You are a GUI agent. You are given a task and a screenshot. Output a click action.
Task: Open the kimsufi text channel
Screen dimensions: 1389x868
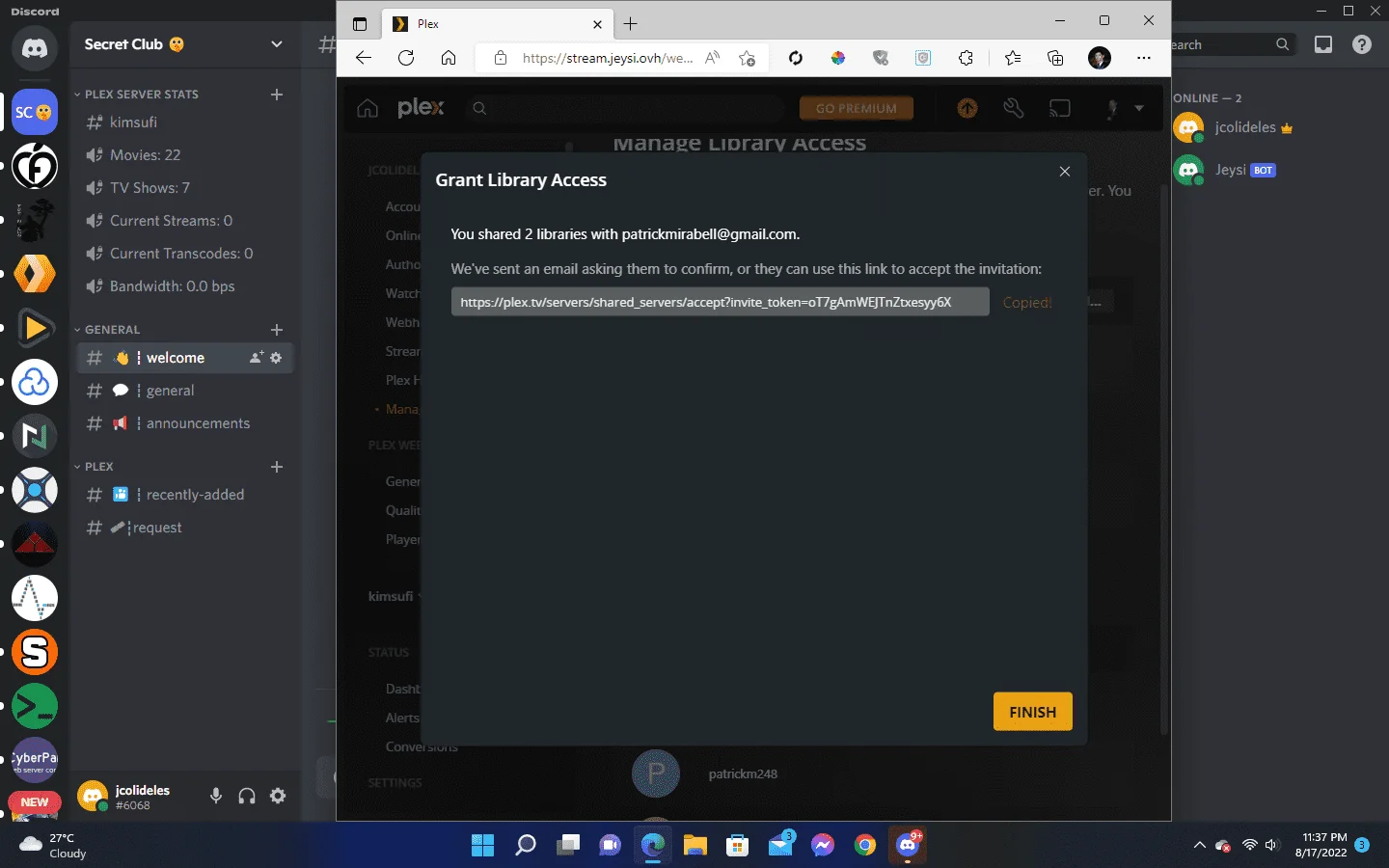185,122
